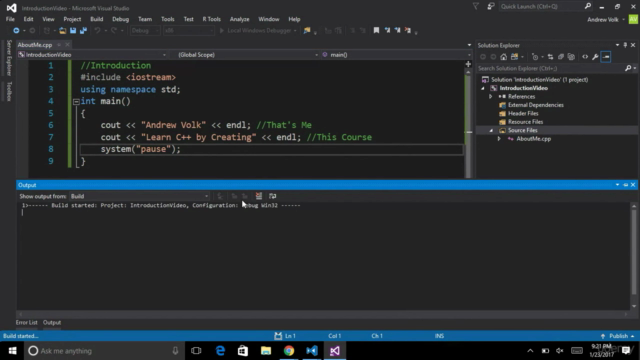Click View Code icon in Solution Explorer
This screenshot has height=360, width=640.
tap(585, 57)
